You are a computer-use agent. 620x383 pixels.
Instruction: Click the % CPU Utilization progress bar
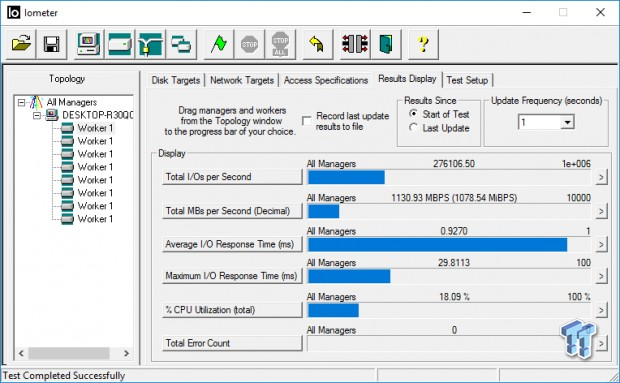tap(449, 310)
